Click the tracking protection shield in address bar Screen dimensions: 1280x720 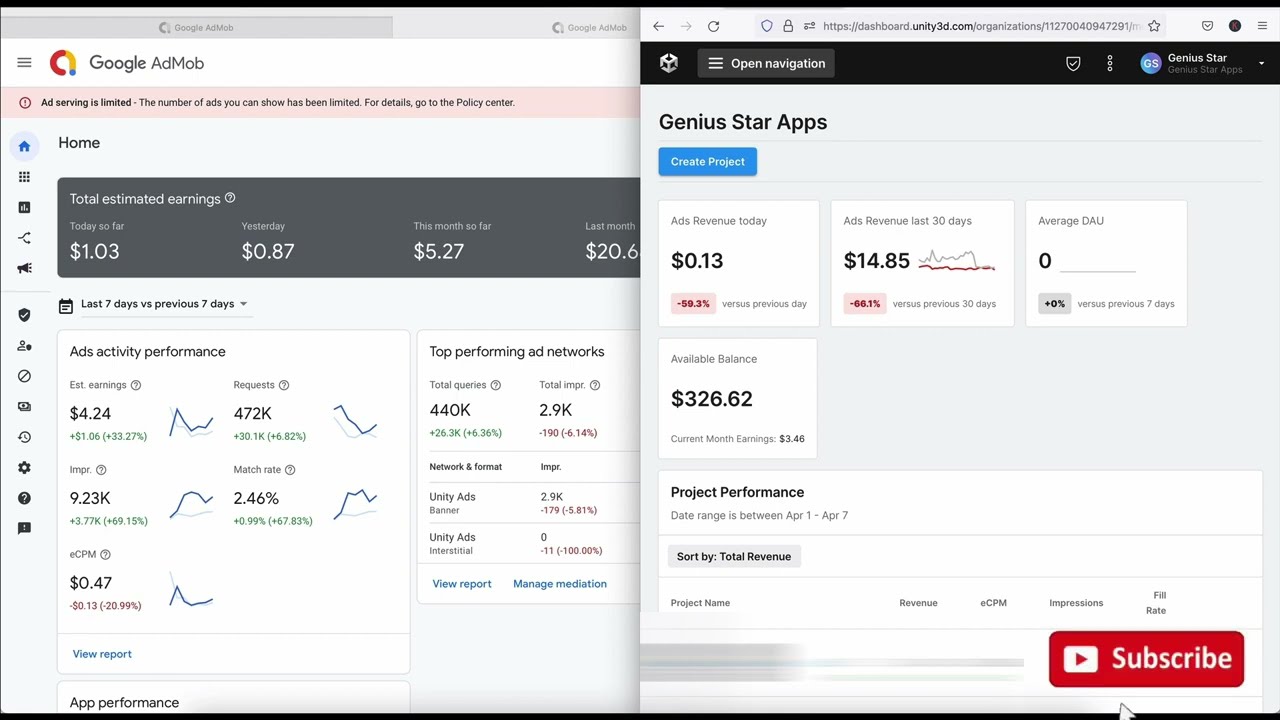[767, 26]
